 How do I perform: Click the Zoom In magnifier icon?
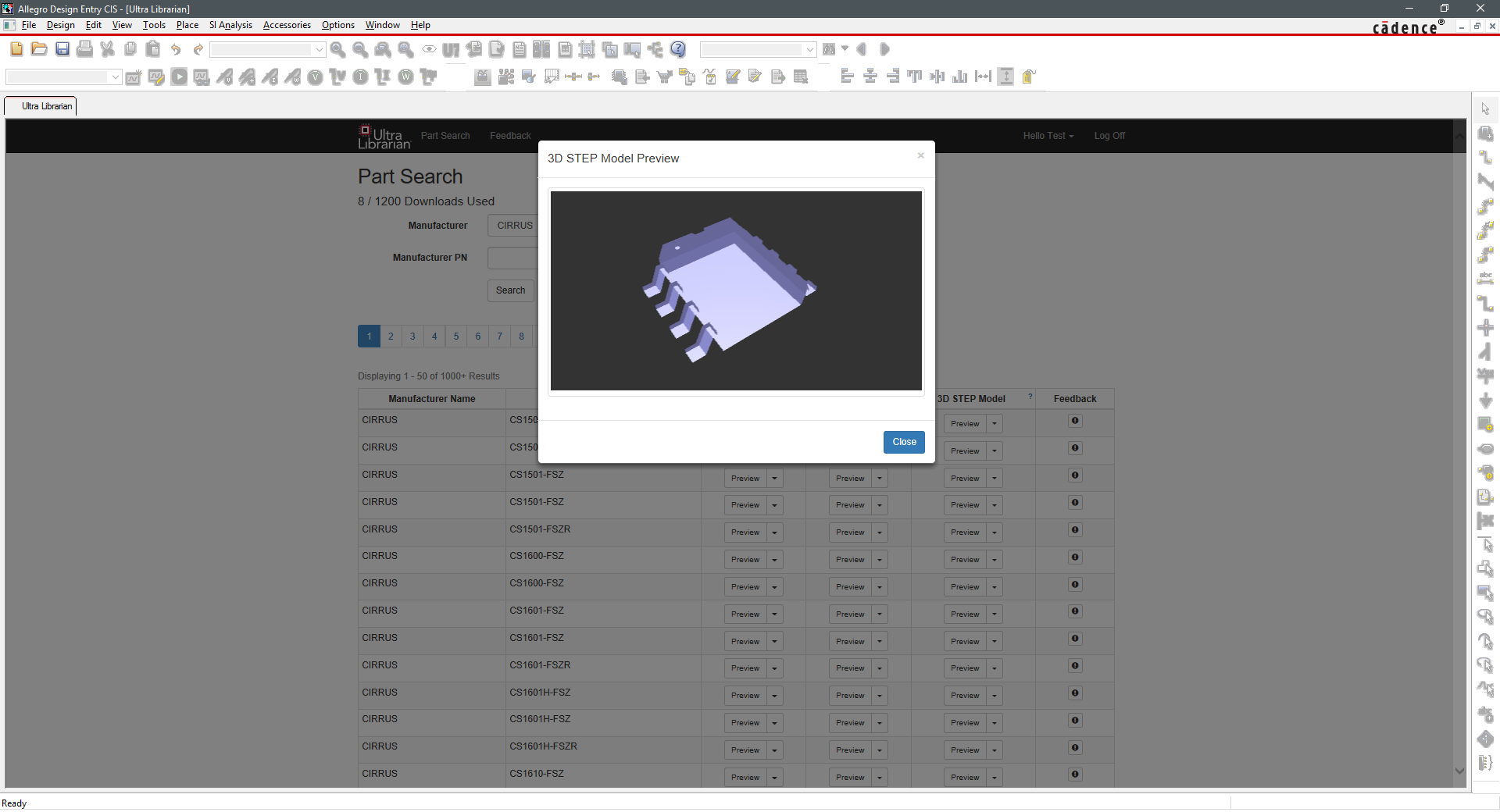click(337, 49)
